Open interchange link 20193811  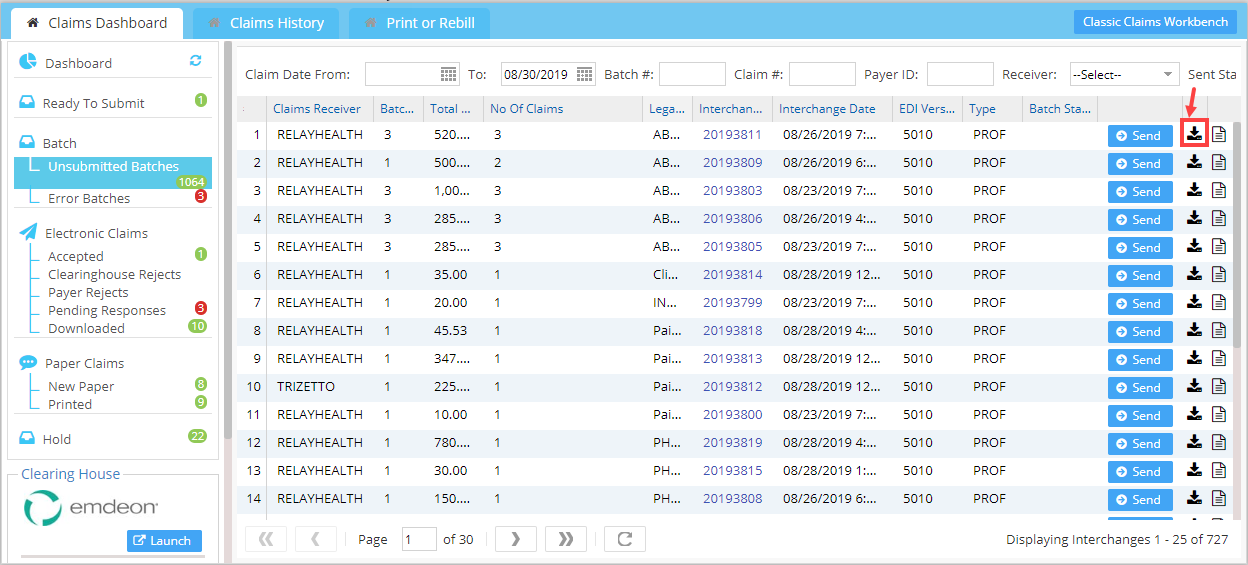point(732,135)
